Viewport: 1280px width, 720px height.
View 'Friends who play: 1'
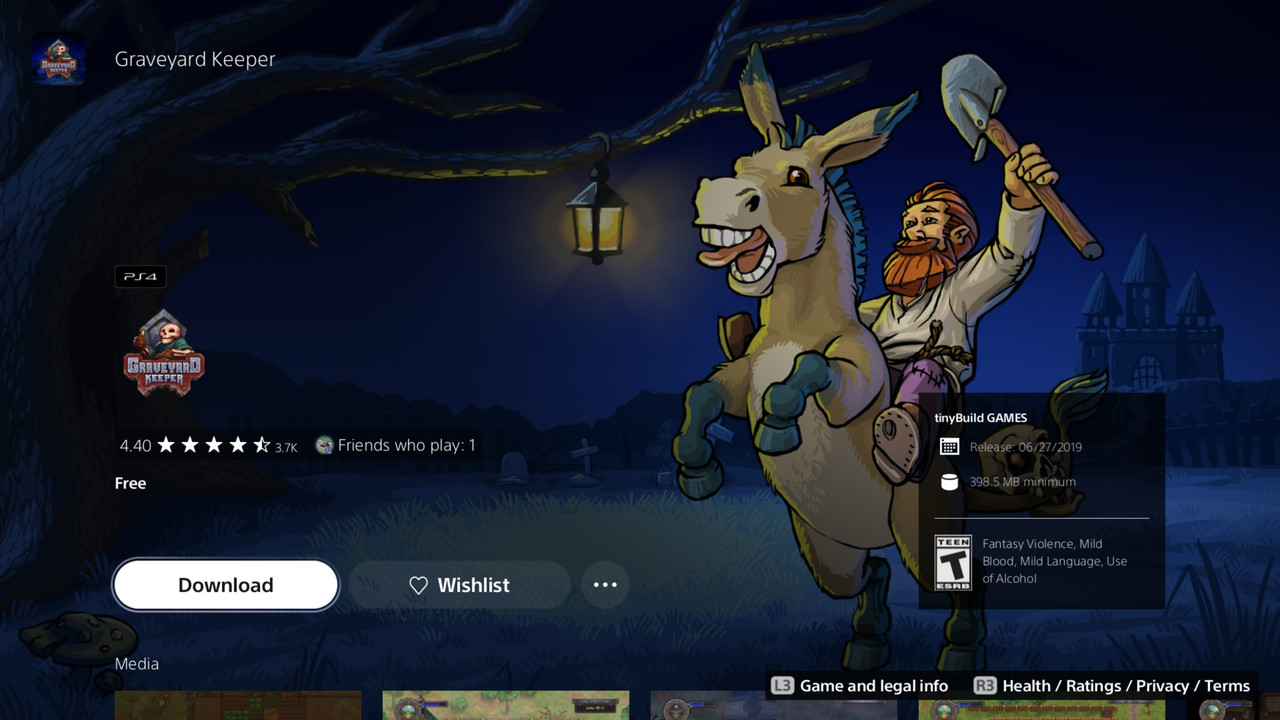pyautogui.click(x=406, y=445)
